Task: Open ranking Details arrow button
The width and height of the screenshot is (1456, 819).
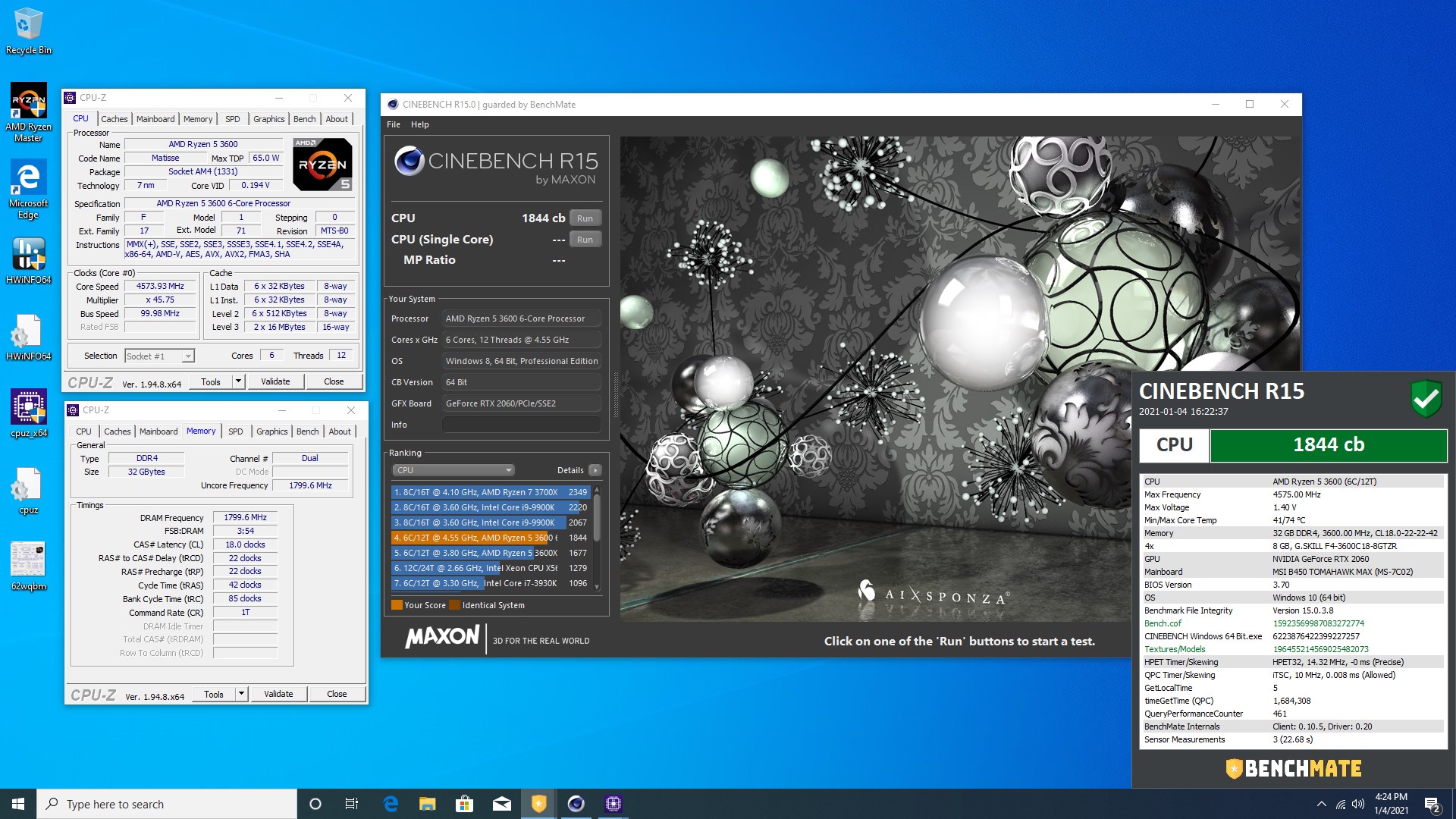Action: (595, 470)
